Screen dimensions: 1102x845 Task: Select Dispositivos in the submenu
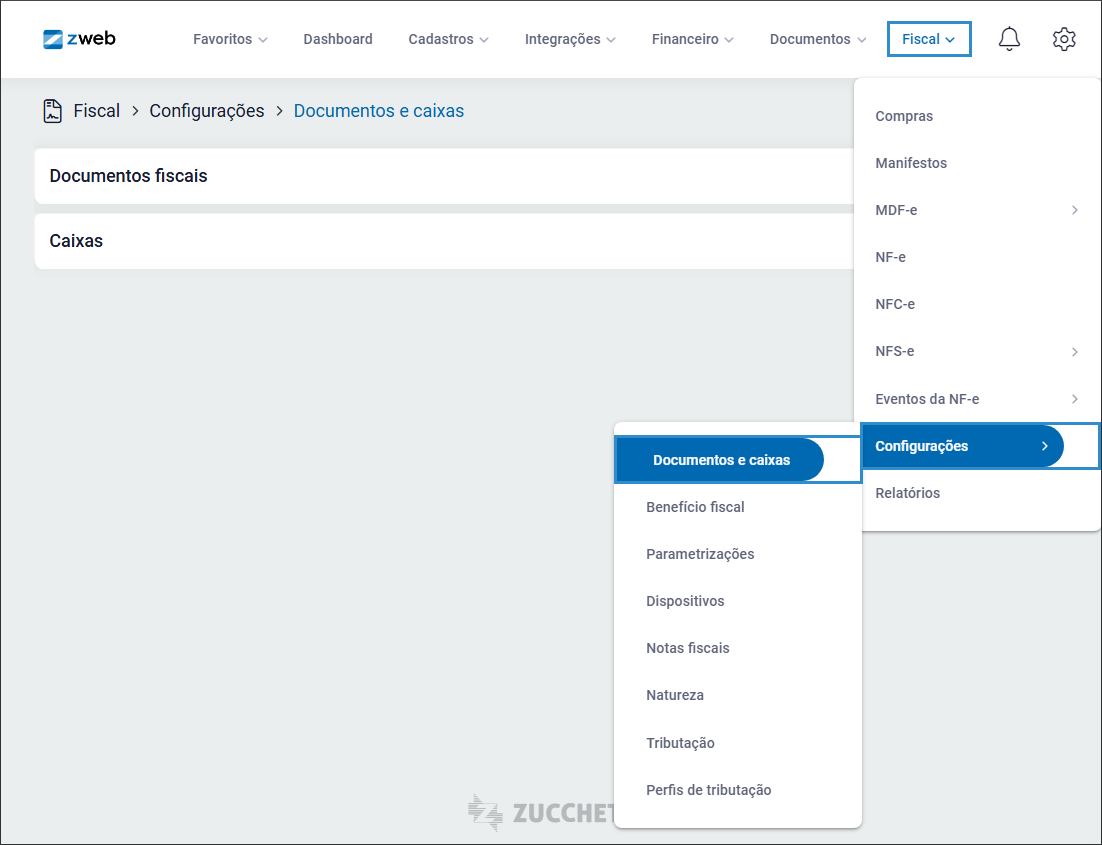(x=738, y=601)
